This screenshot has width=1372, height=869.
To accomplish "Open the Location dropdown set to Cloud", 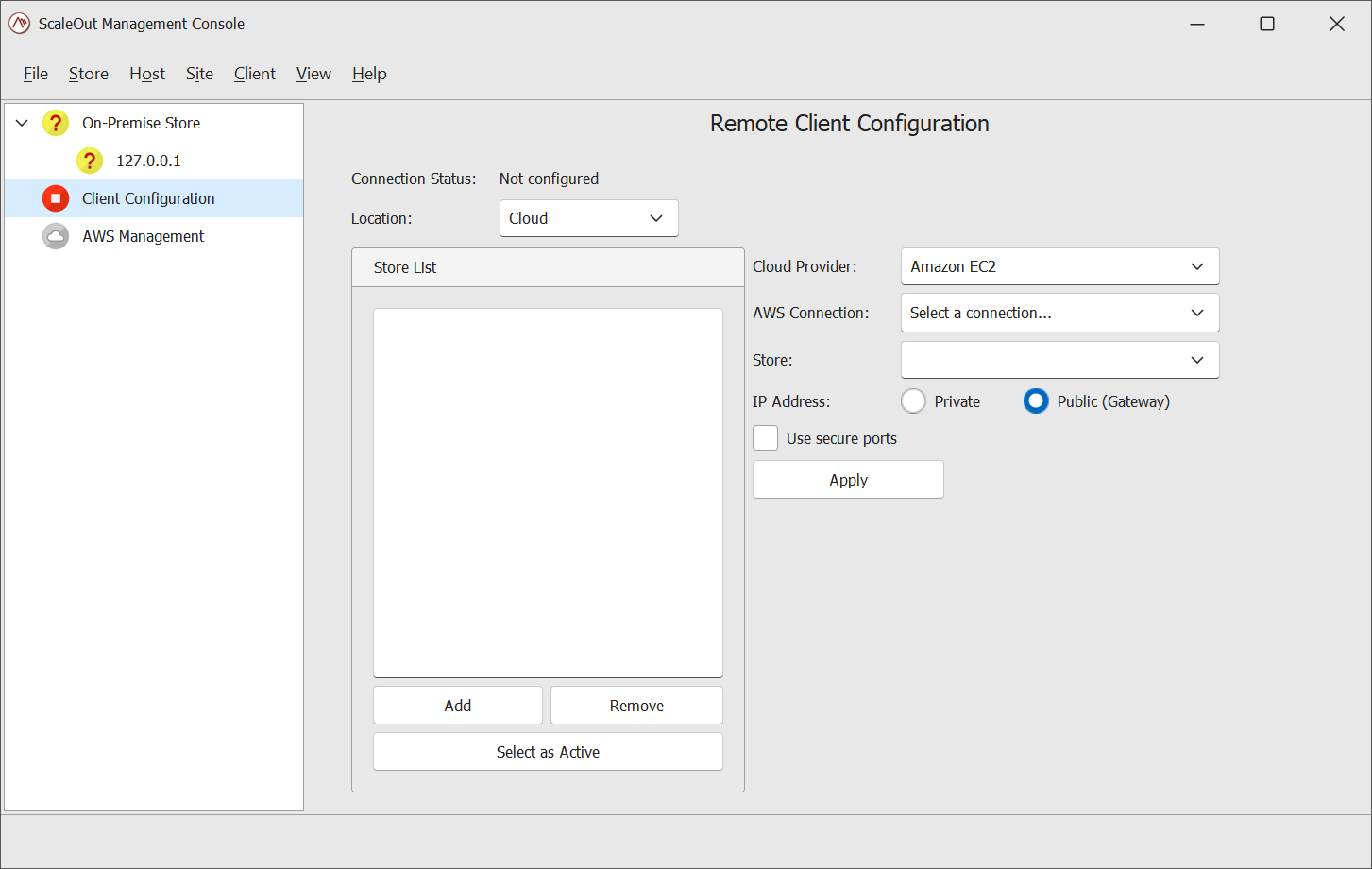I will point(589,218).
